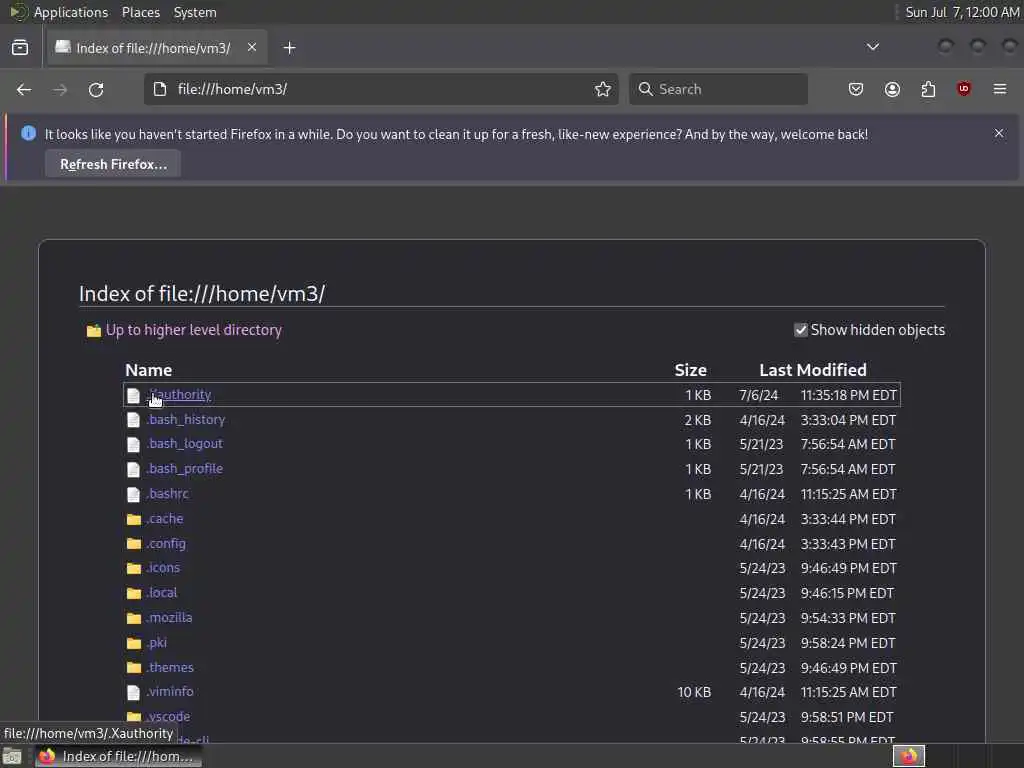Click the Firefox taskbar window button
1024x768 pixels.
pos(118,756)
